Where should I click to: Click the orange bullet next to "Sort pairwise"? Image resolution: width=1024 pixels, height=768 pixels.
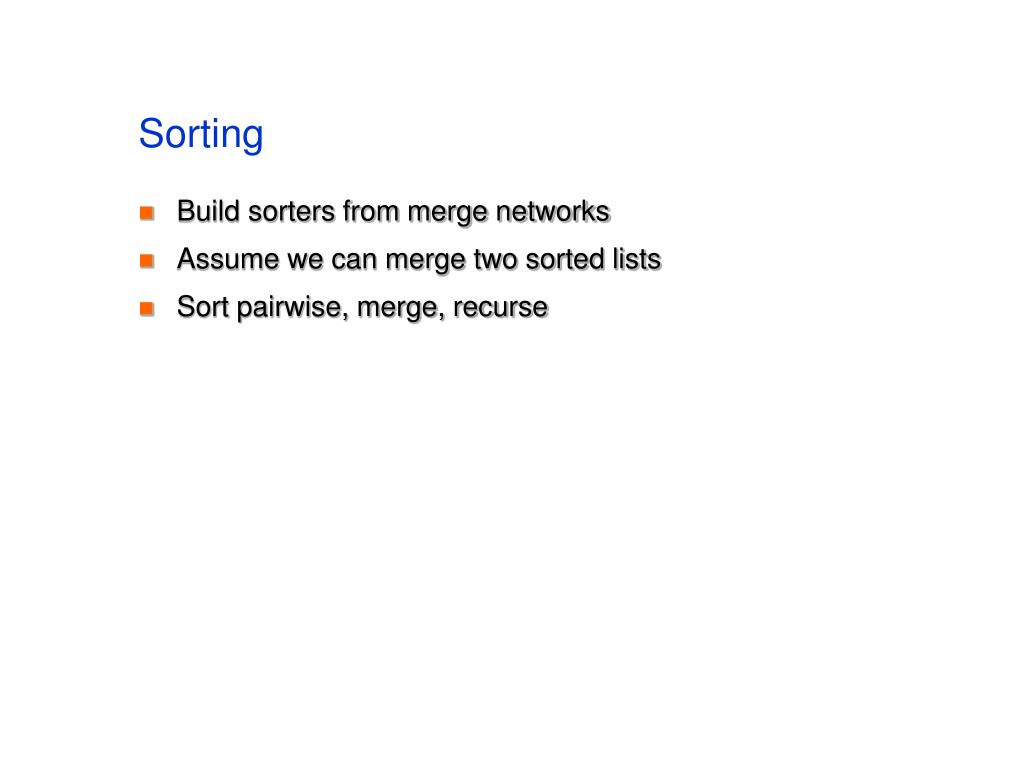click(147, 308)
